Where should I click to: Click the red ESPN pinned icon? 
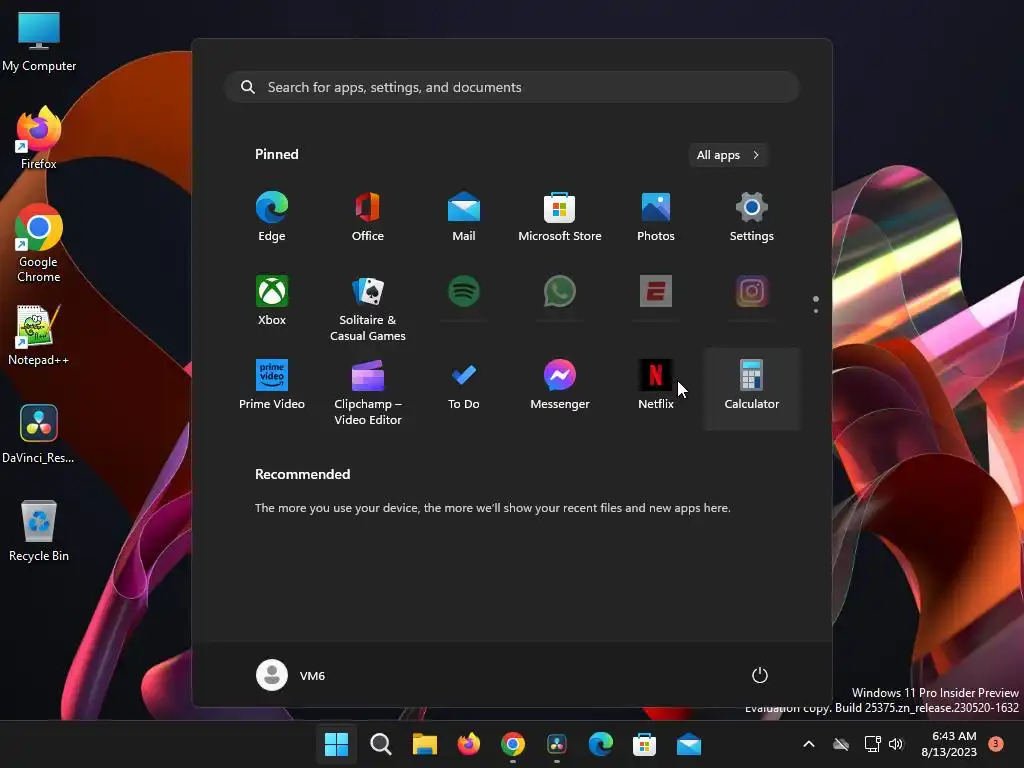(x=656, y=291)
